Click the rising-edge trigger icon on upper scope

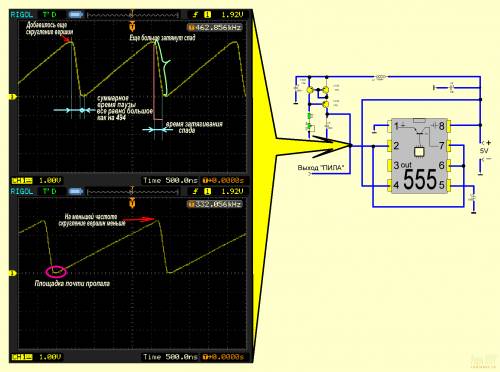pos(195,15)
